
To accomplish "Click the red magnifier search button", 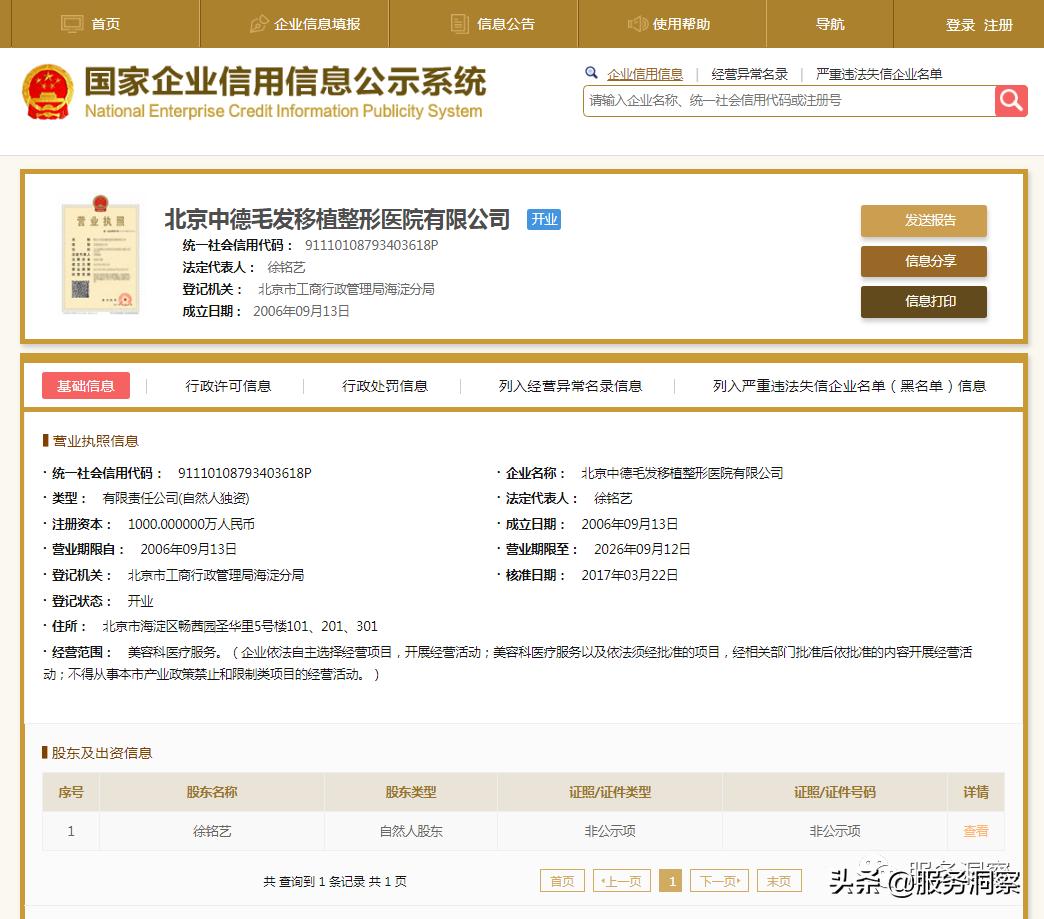I will tap(1011, 100).
